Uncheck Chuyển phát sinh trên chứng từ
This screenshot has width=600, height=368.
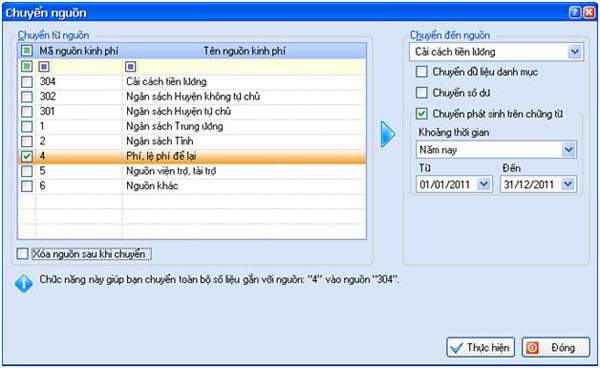(422, 114)
